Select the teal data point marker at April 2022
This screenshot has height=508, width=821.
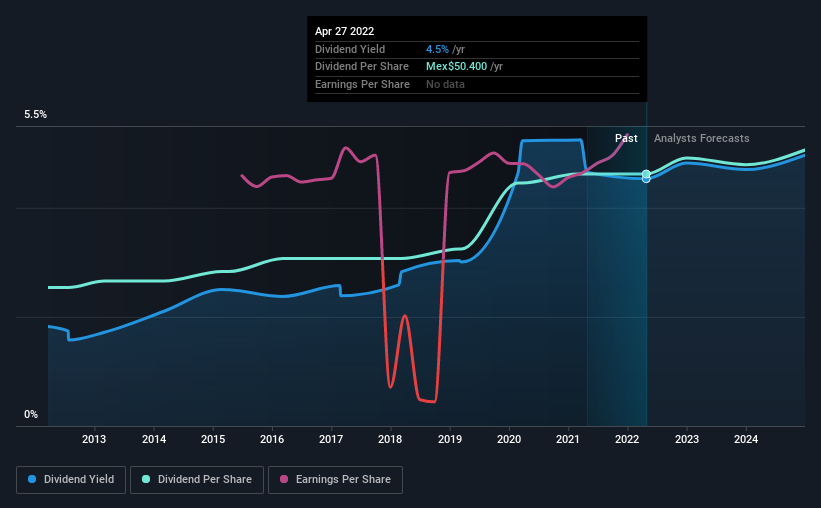click(646, 174)
